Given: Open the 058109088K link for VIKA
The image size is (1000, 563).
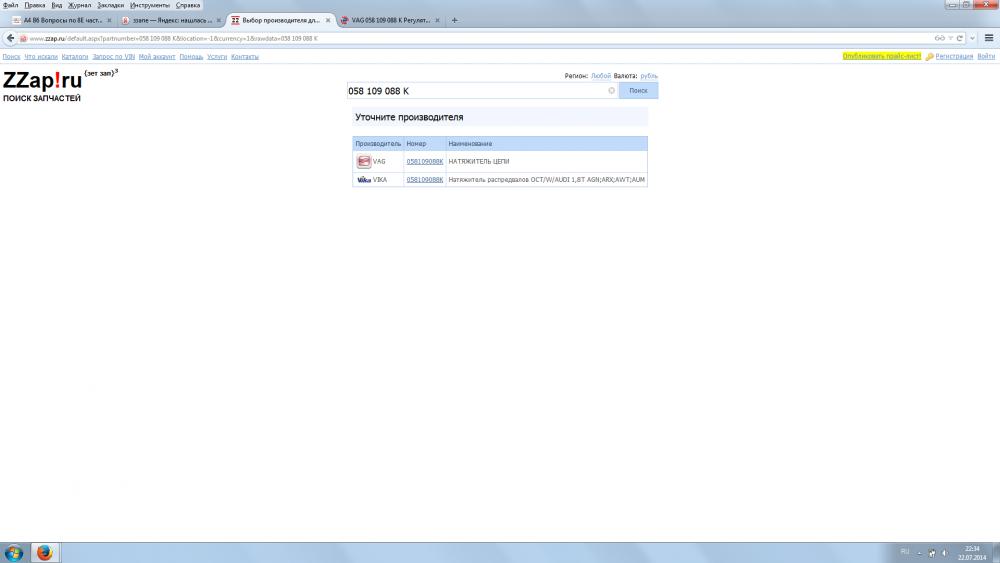Looking at the screenshot, I should [425, 180].
